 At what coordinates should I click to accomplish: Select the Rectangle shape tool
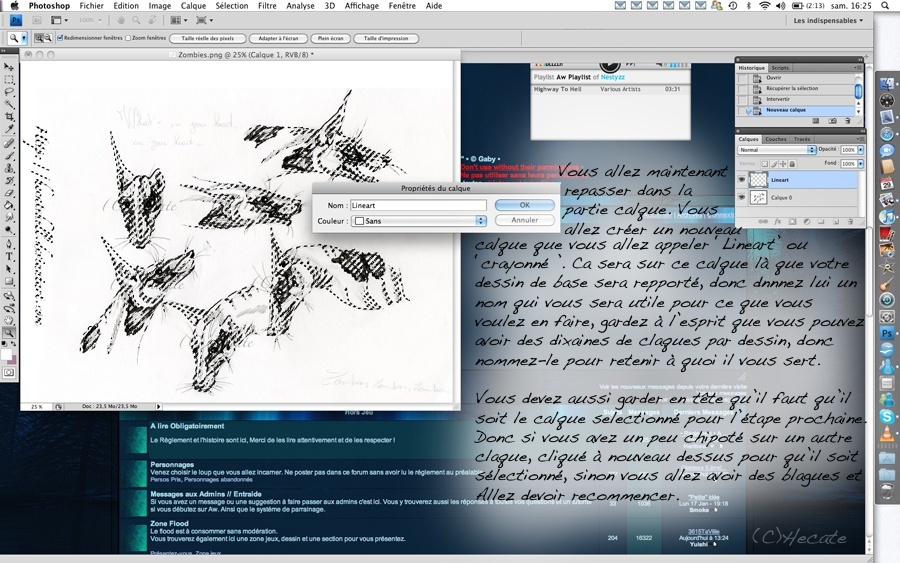coord(9,281)
